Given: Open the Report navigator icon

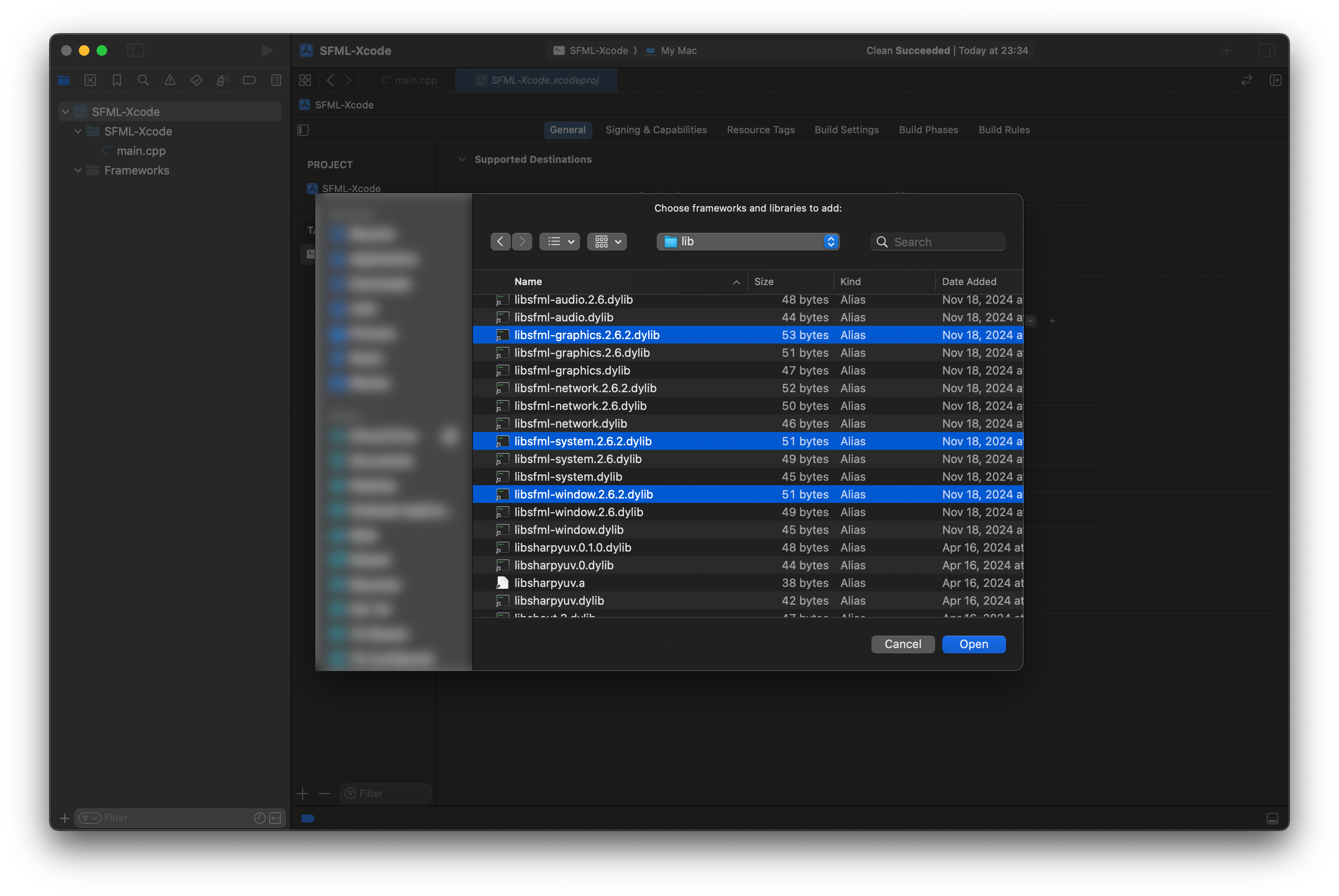Looking at the screenshot, I should (276, 81).
